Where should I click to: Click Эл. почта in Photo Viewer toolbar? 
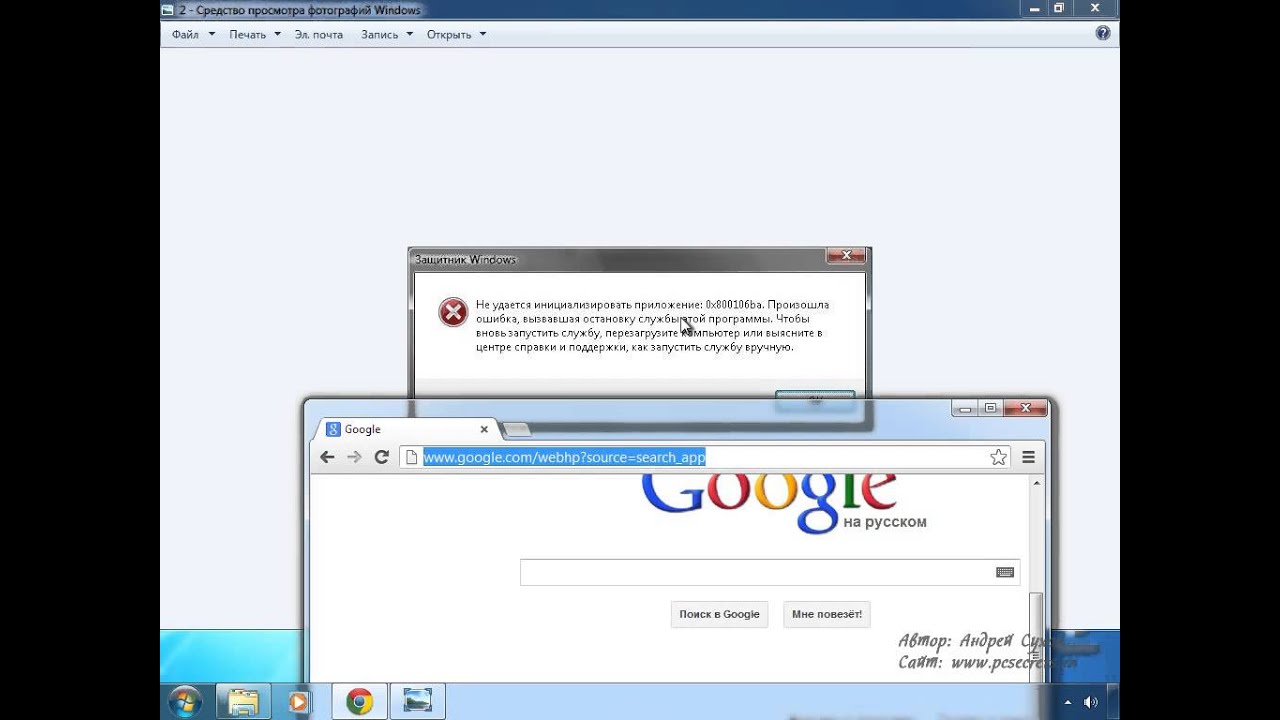tap(318, 34)
